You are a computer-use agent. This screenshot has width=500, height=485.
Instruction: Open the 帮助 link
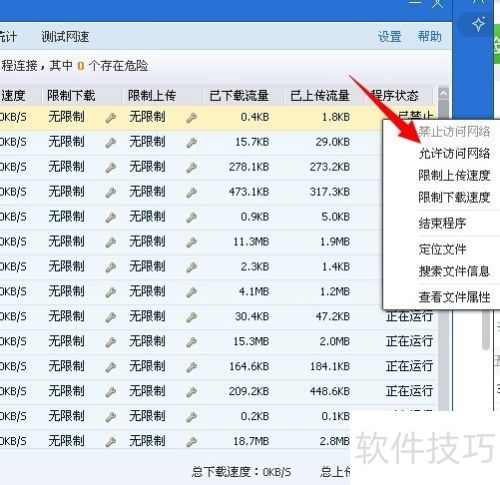tap(430, 37)
